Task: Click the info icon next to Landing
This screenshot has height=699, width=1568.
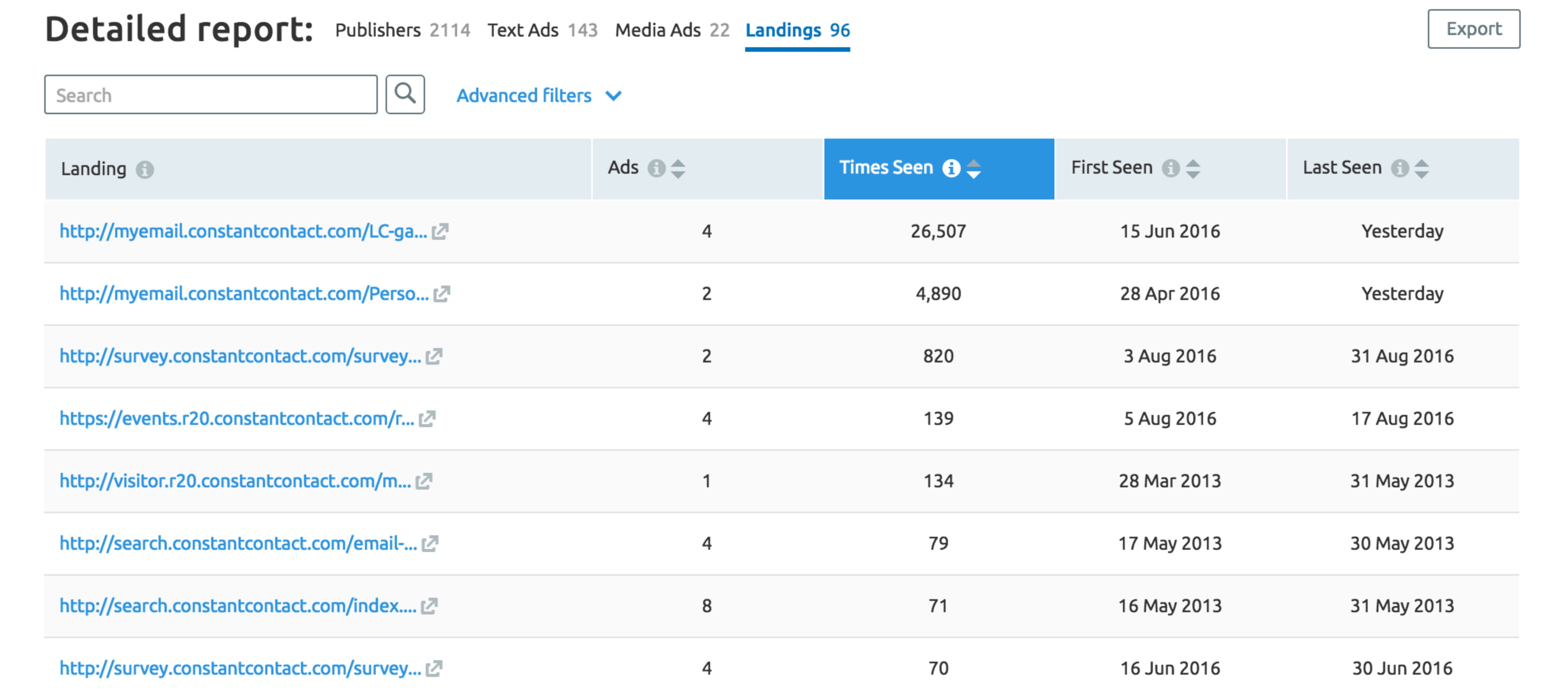Action: [144, 169]
